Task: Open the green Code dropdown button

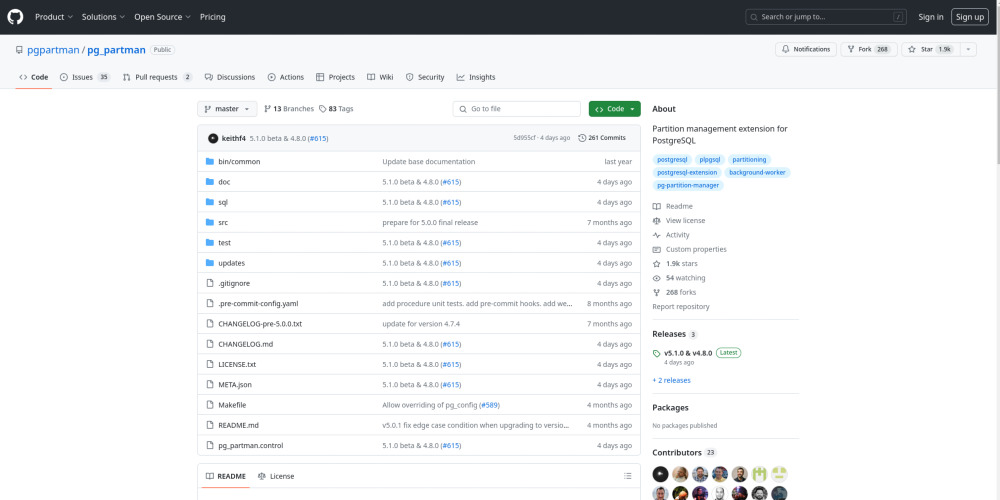Action: pos(614,109)
